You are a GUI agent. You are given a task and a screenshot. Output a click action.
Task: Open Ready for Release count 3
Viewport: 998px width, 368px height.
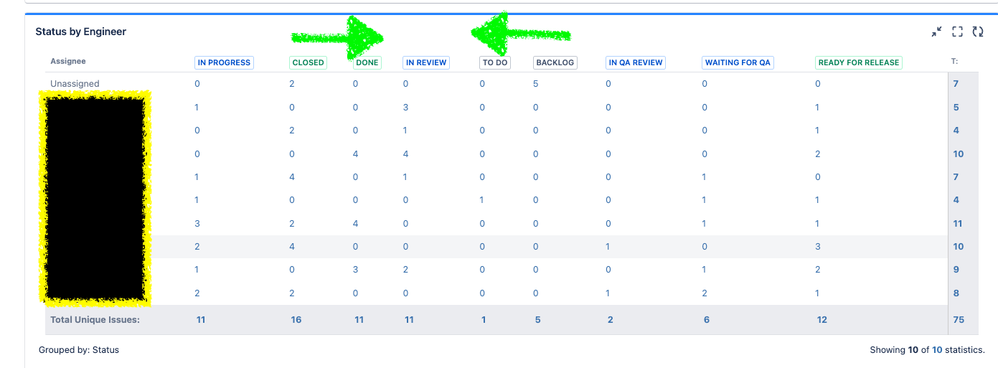(x=819, y=246)
